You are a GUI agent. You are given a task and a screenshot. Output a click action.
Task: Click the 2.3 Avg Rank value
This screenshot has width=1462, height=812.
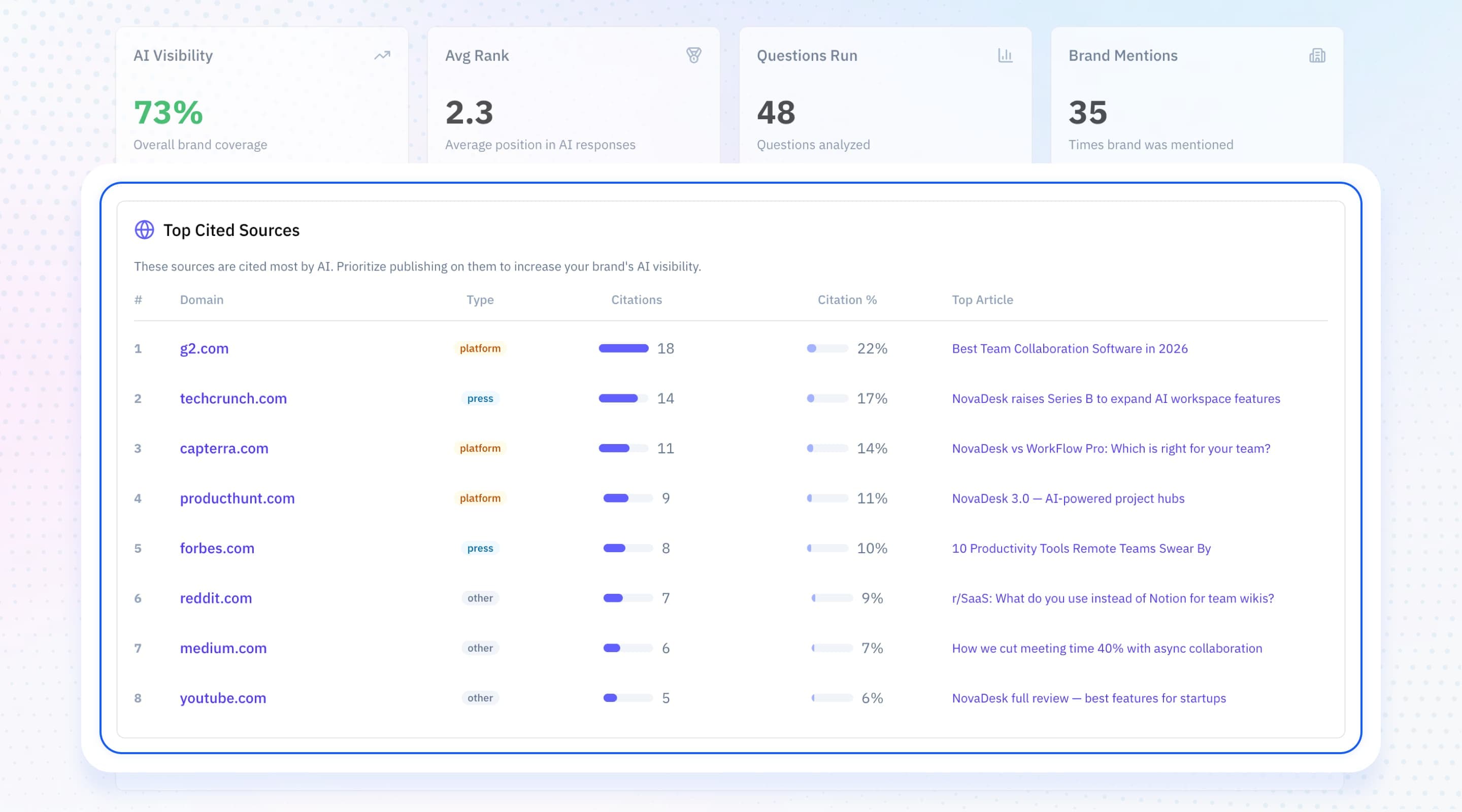pyautogui.click(x=470, y=112)
